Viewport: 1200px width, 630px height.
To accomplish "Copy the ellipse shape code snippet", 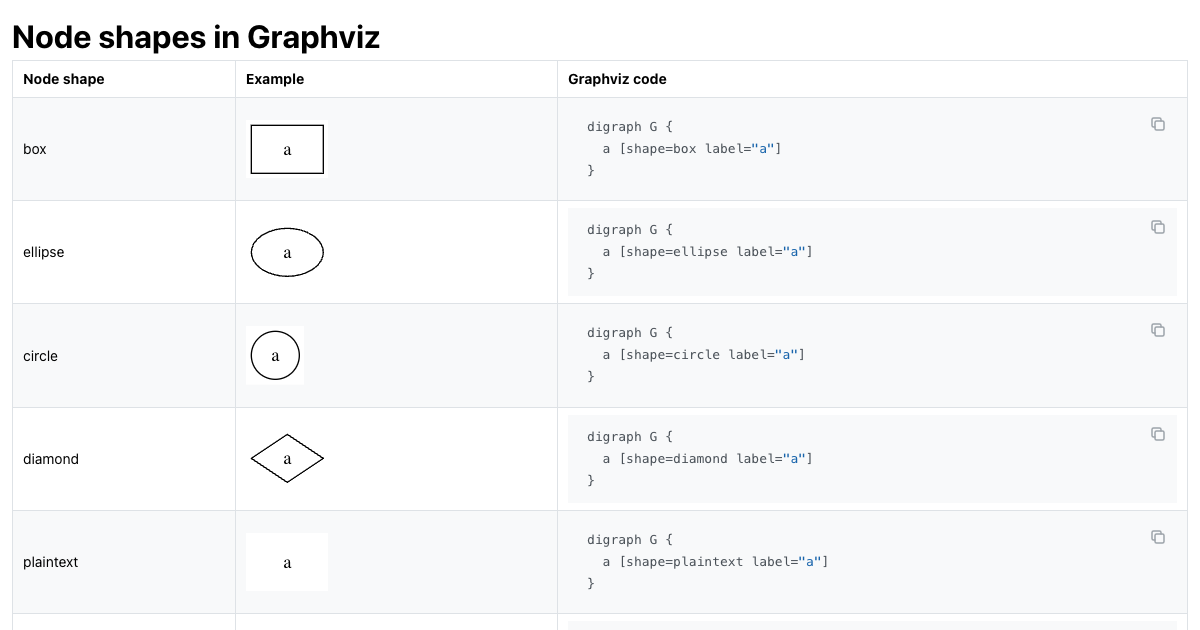I will [x=1158, y=227].
